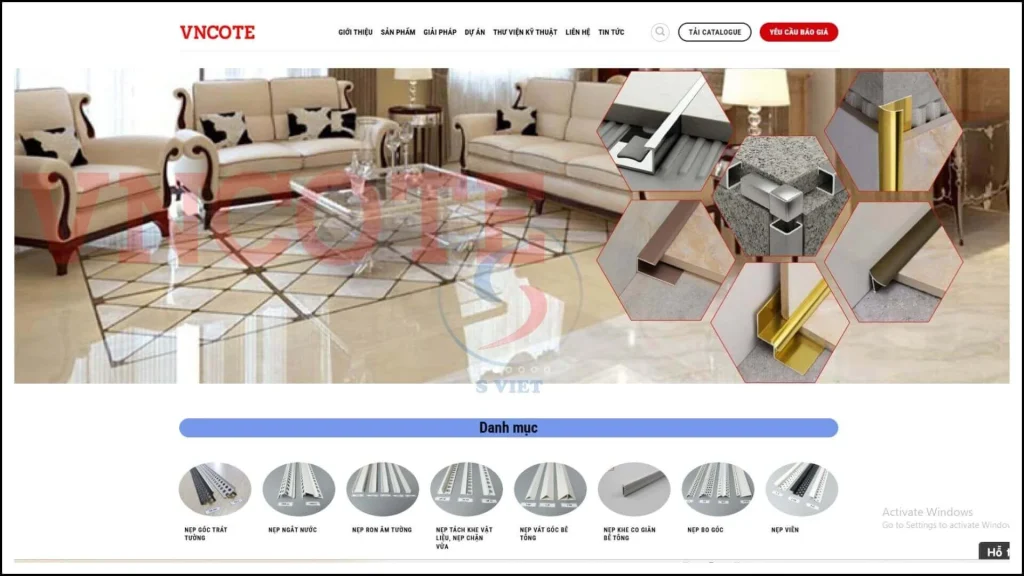Click the Nẹp Ron Âm Tường text label
This screenshot has width=1024, height=576.
pyautogui.click(x=382, y=530)
